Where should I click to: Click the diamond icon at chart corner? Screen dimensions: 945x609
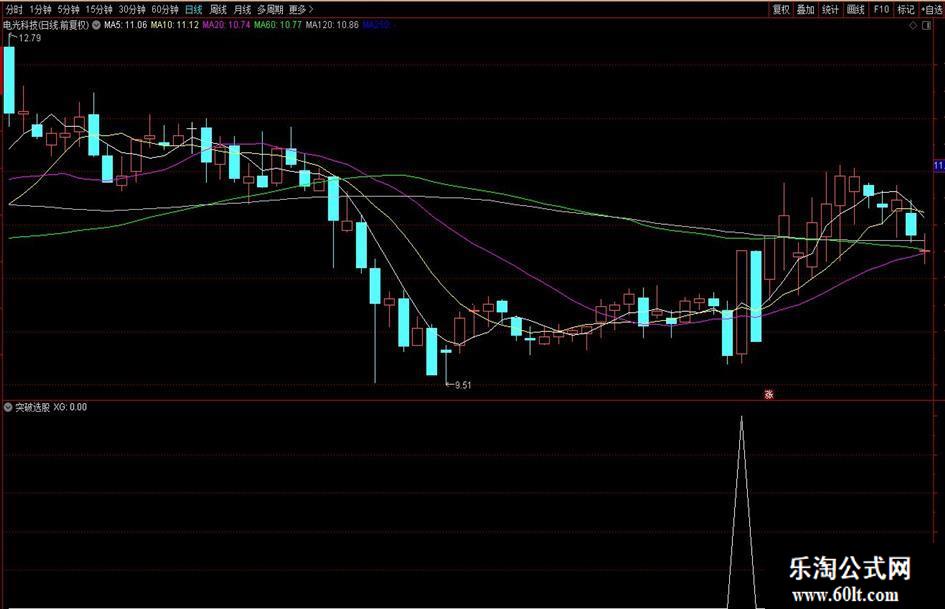pyautogui.click(x=913, y=26)
